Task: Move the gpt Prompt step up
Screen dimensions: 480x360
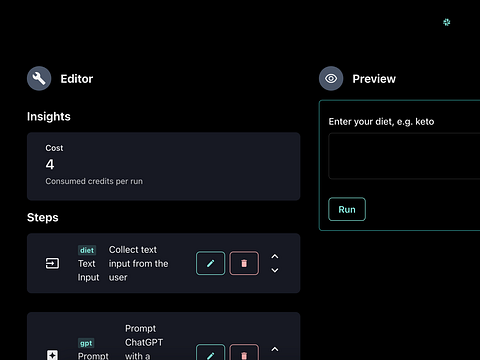Action: (275, 349)
